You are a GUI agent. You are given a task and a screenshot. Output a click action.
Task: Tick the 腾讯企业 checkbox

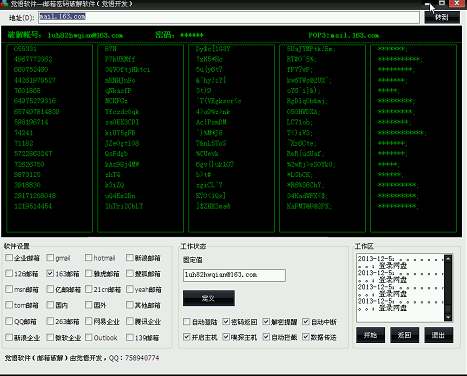[x=130, y=321]
